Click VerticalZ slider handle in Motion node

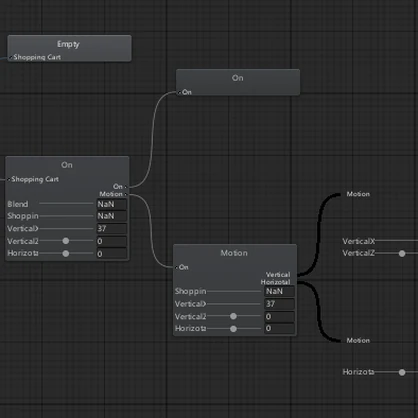233,316
